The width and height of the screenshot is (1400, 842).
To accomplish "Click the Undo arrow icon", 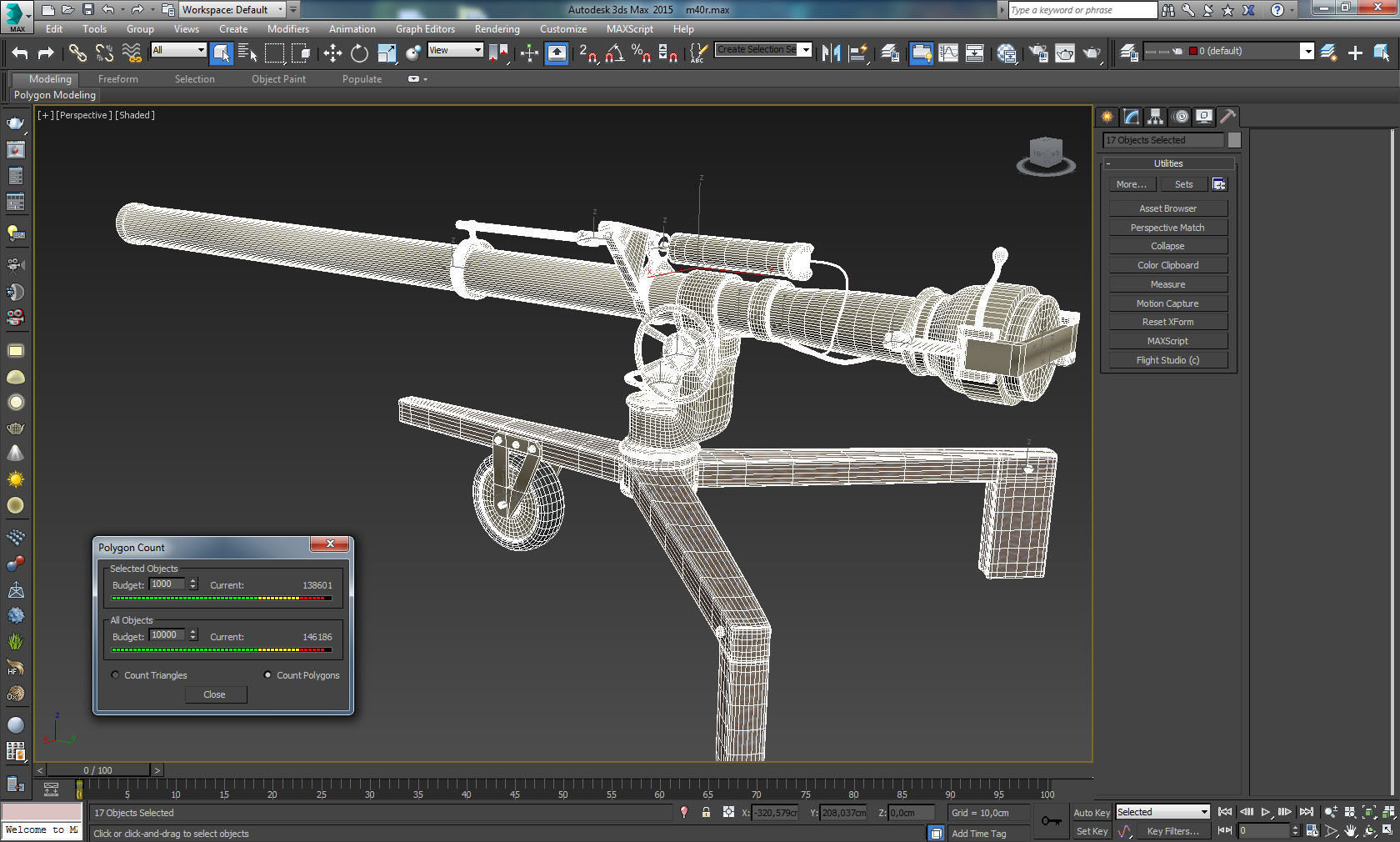I will (19, 53).
